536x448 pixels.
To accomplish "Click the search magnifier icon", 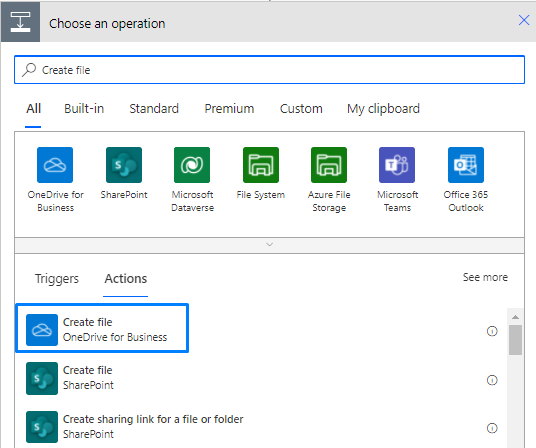I will click(x=29, y=70).
